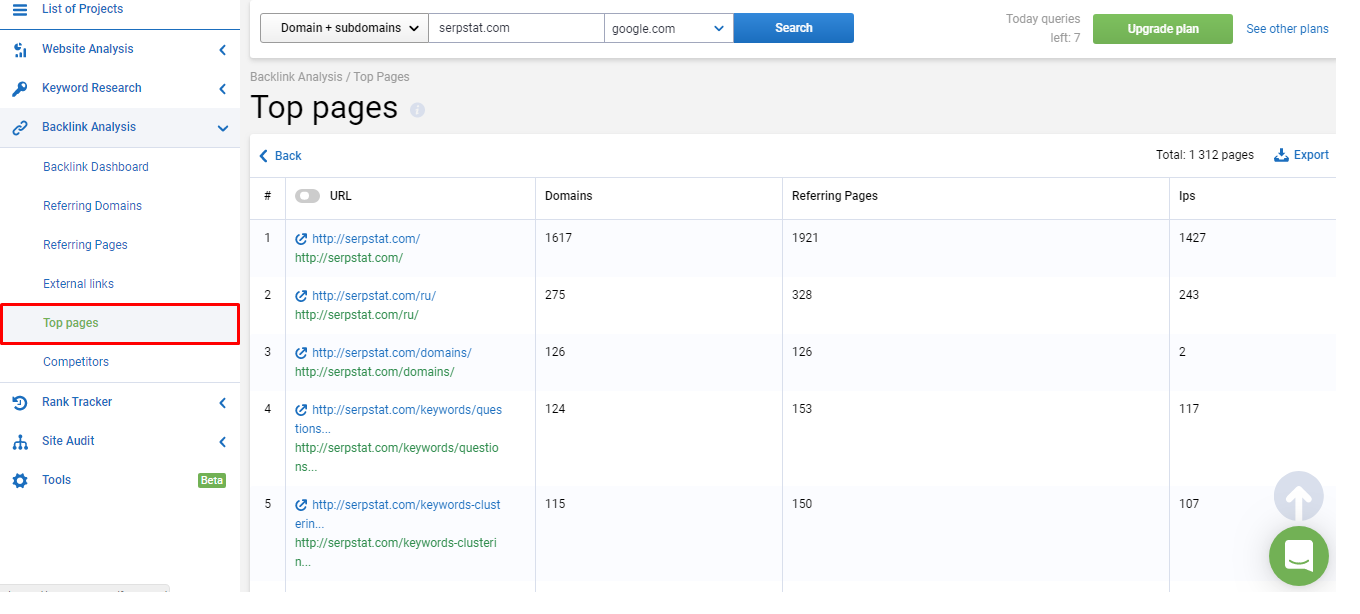Click the Export link text
The height and width of the screenshot is (614, 1360).
click(x=1311, y=155)
